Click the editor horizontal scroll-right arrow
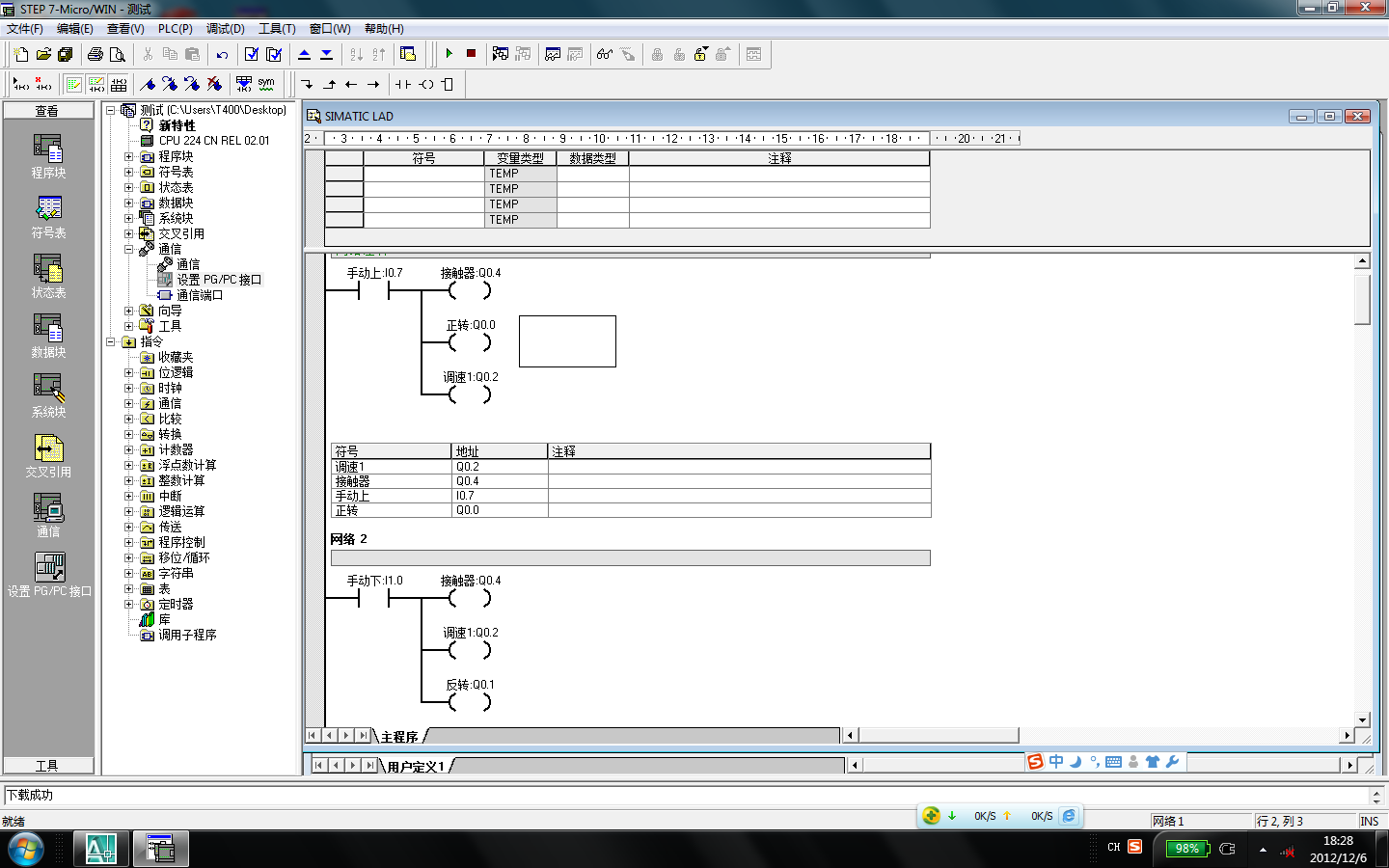The width and height of the screenshot is (1389, 868). (1348, 736)
